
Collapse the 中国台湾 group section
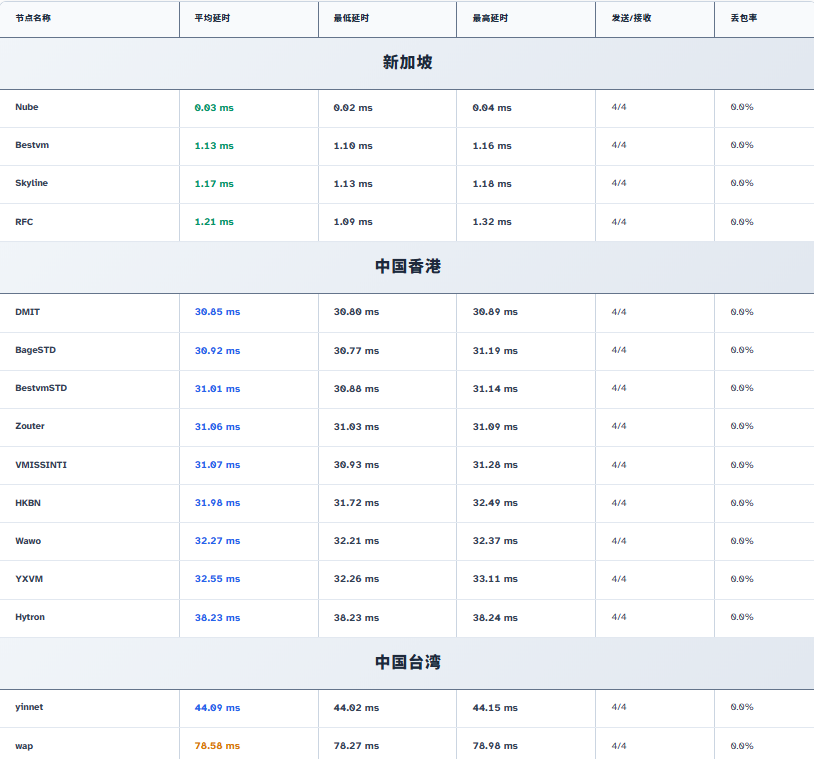tap(407, 662)
